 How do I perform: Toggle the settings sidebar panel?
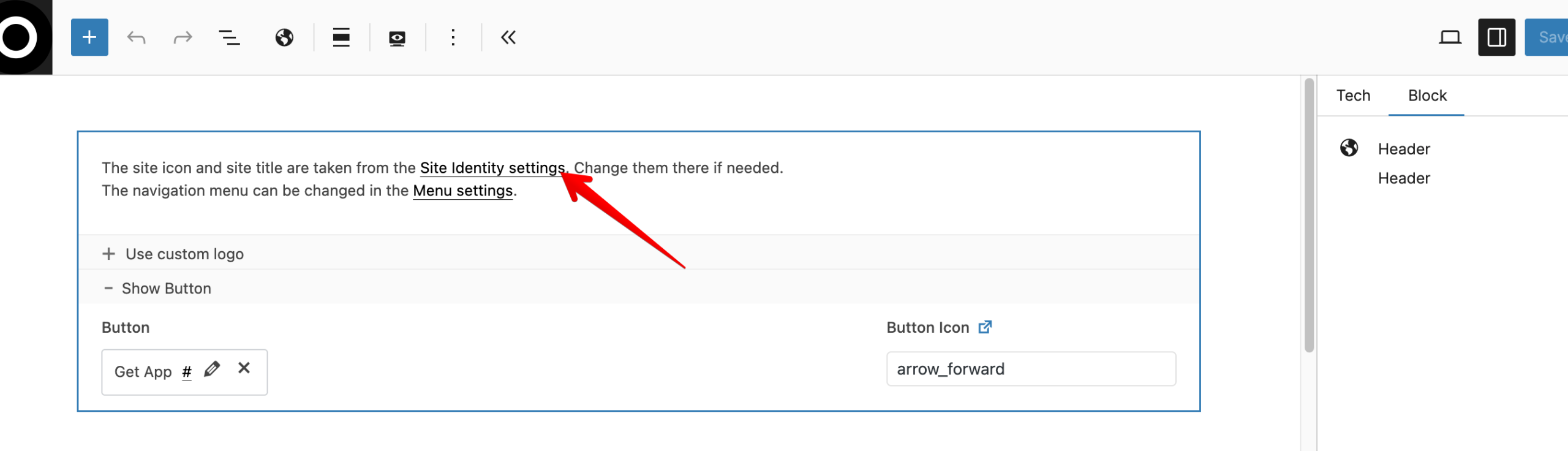[1496, 38]
